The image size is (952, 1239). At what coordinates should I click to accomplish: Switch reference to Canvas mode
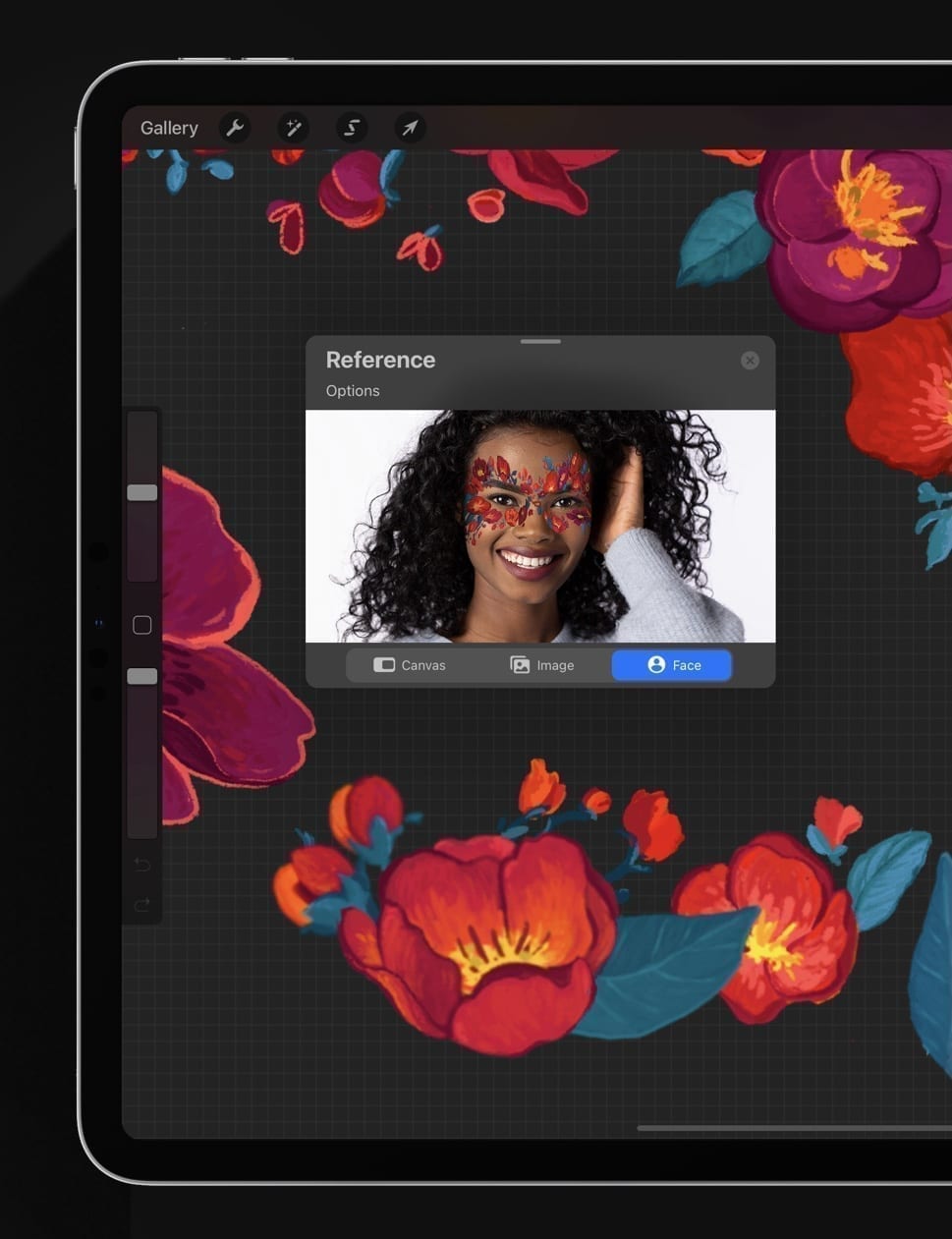[x=409, y=664]
